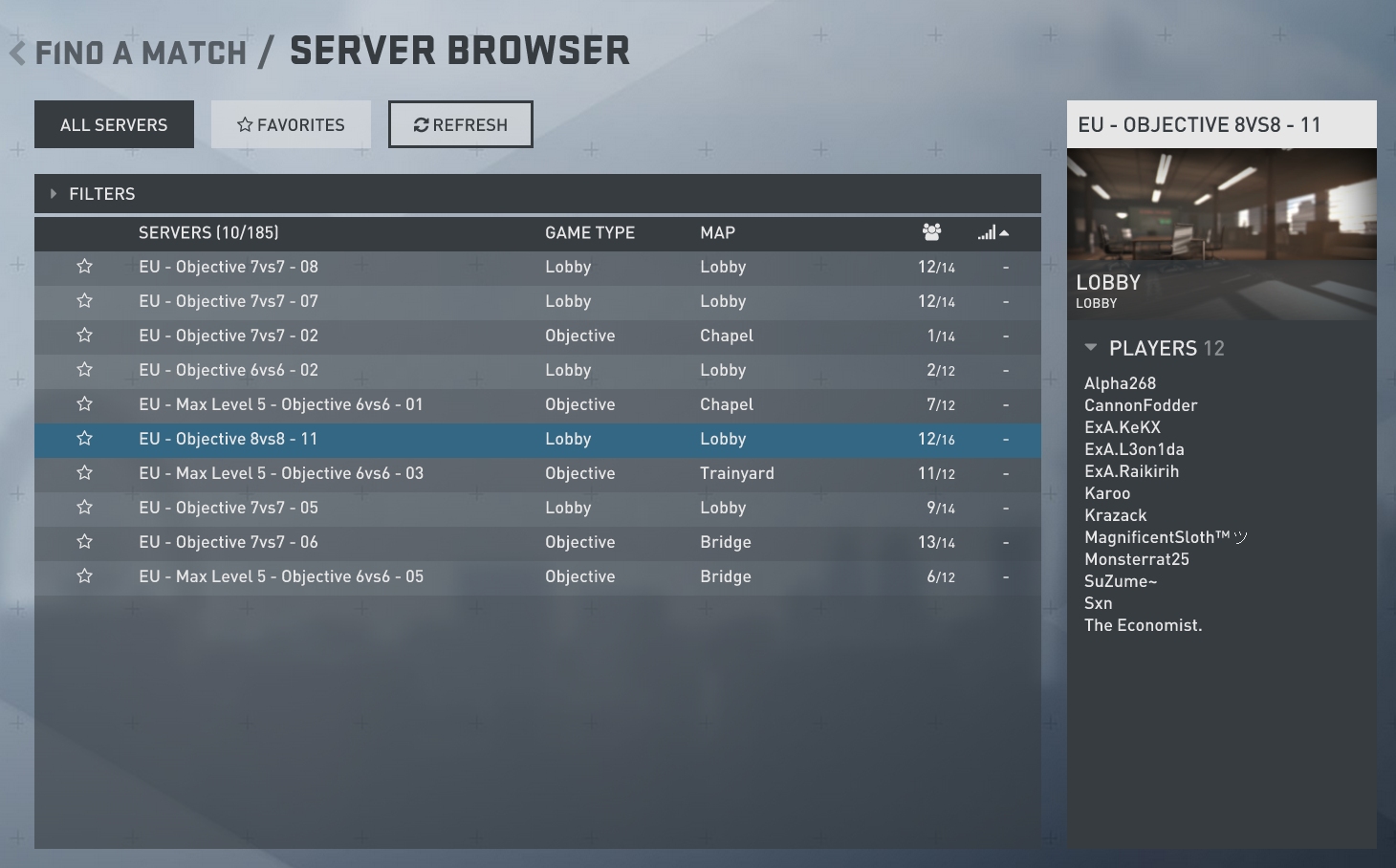Sort by the Game Type column header
Viewport: 1396px width, 868px height.
[589, 232]
